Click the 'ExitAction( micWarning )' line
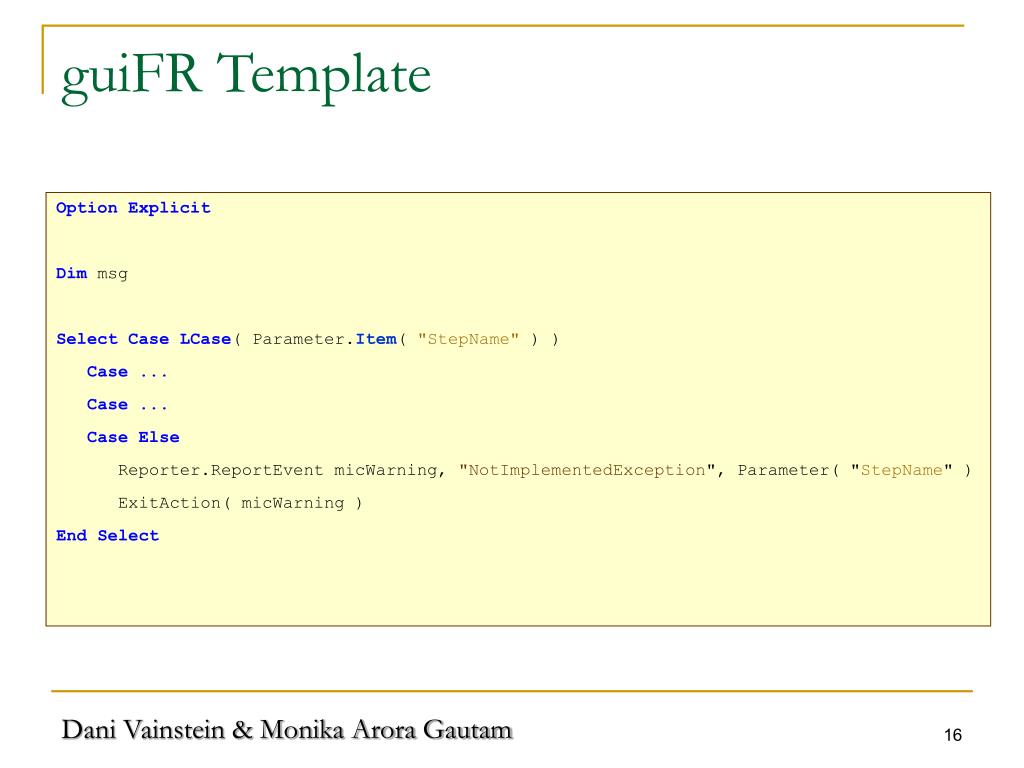Viewport: 1024px width, 768px height. tap(240, 503)
